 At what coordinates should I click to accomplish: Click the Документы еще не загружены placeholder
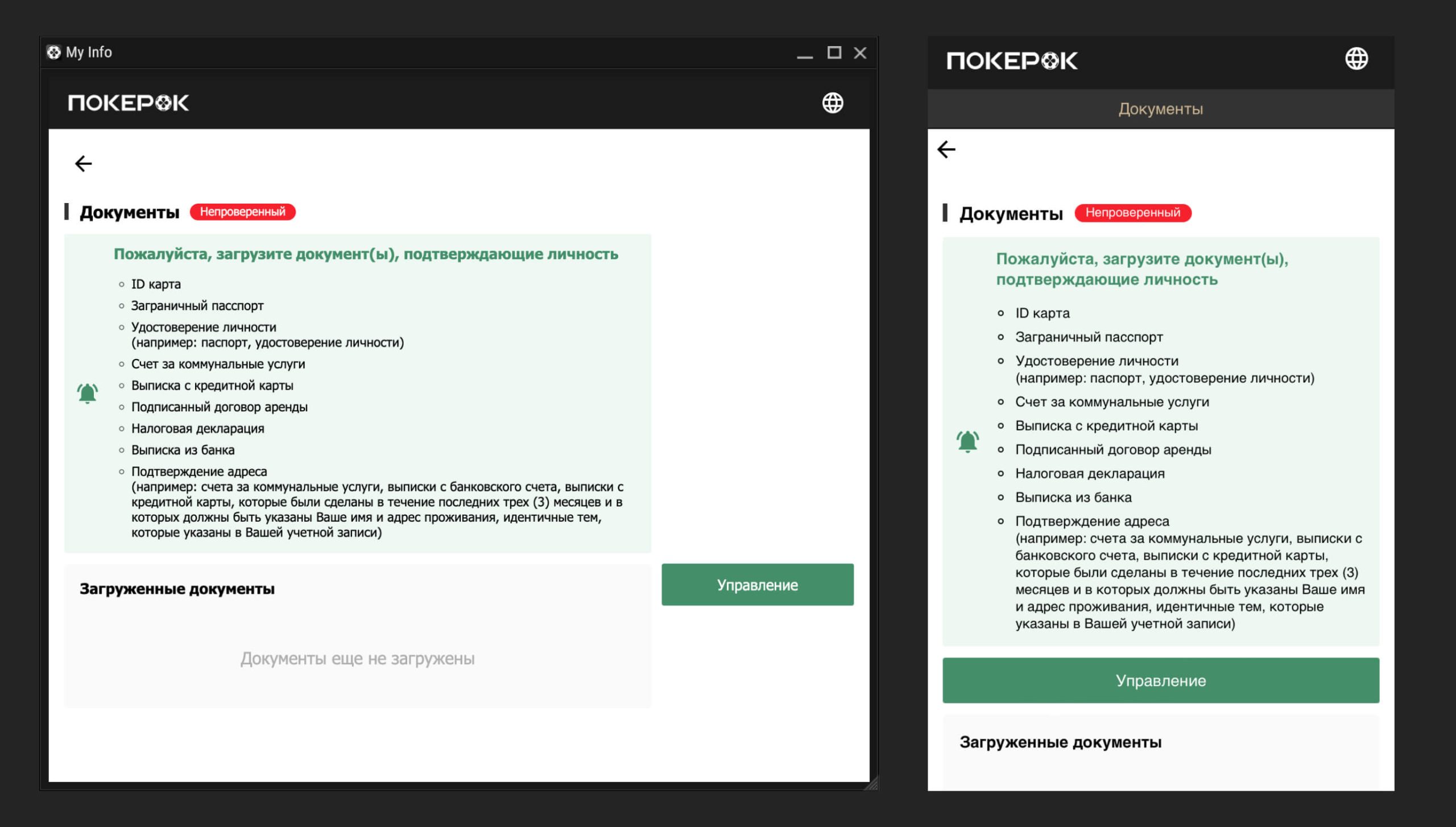click(x=358, y=659)
